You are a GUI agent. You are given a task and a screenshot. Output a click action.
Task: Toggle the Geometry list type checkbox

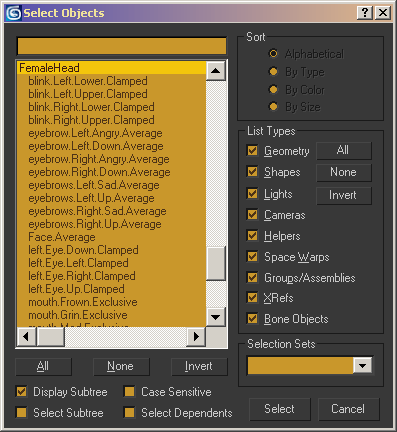click(x=252, y=151)
